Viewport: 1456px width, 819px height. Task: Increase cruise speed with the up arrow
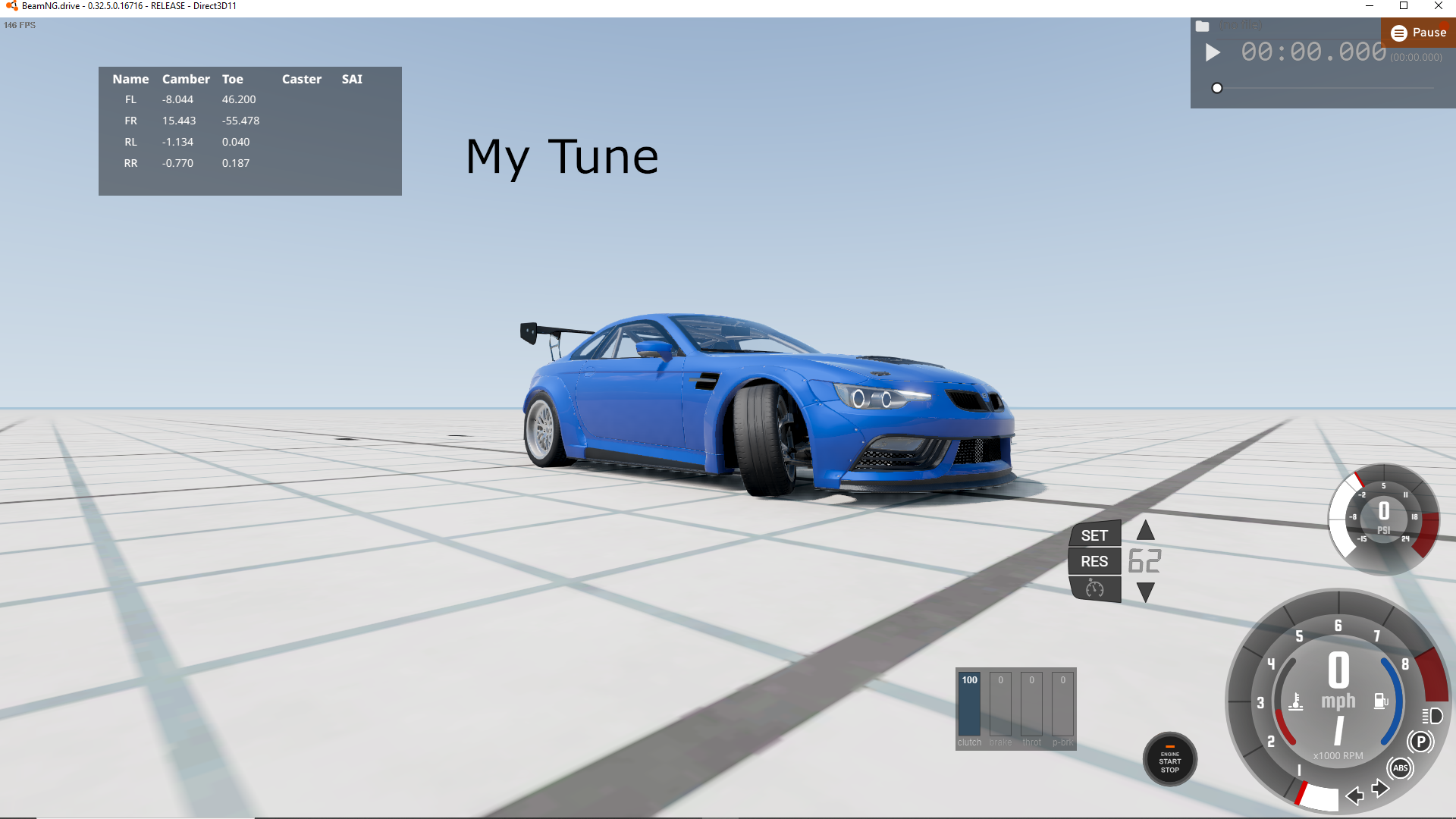[1145, 530]
